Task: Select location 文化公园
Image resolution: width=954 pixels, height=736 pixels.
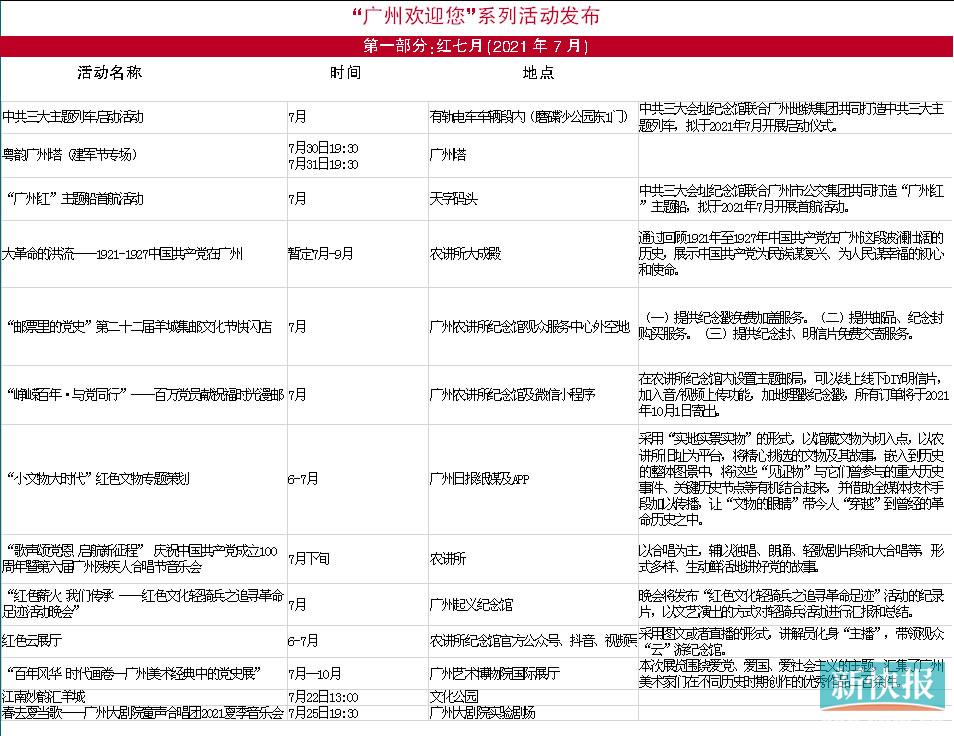Action: [x=454, y=696]
